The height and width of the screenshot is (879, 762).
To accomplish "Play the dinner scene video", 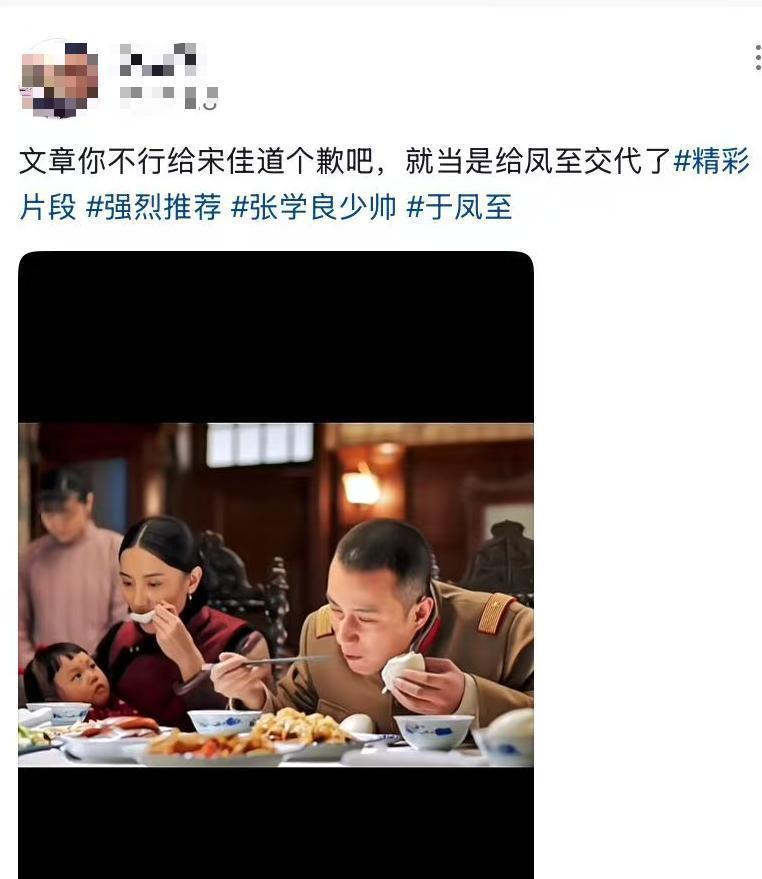I will pos(276,594).
